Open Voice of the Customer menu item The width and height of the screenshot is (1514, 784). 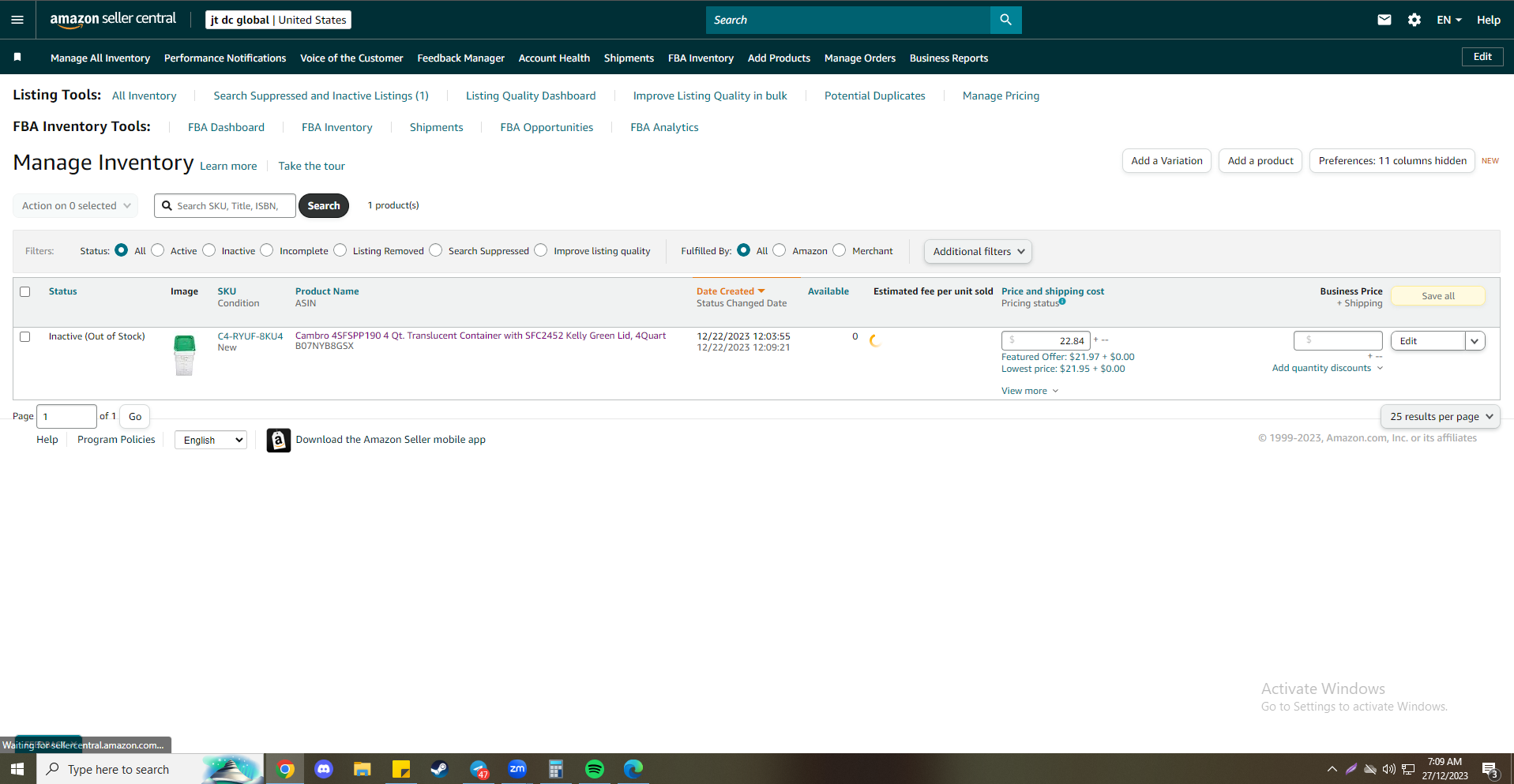(351, 58)
